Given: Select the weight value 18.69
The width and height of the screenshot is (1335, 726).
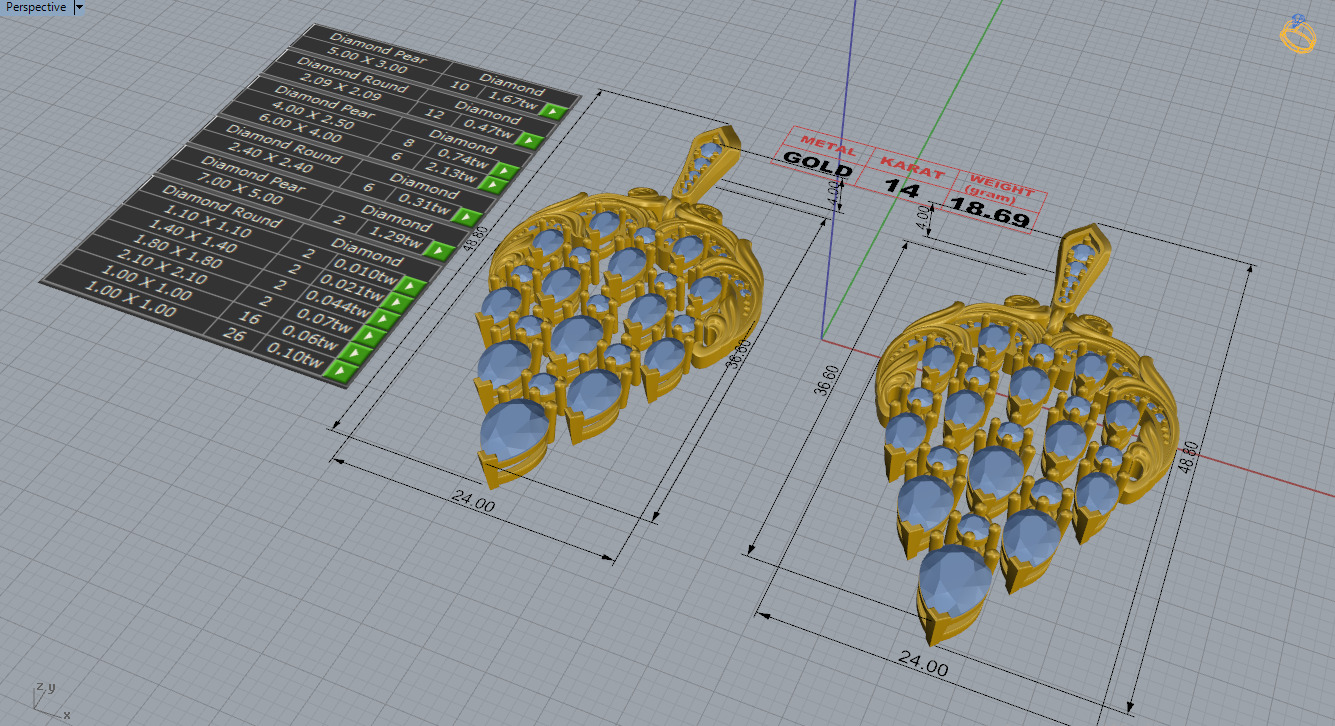Looking at the screenshot, I should [x=990, y=211].
